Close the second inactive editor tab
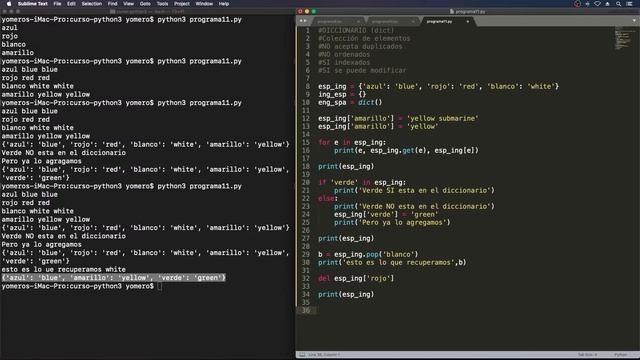The width and height of the screenshot is (640, 360). (413, 21)
